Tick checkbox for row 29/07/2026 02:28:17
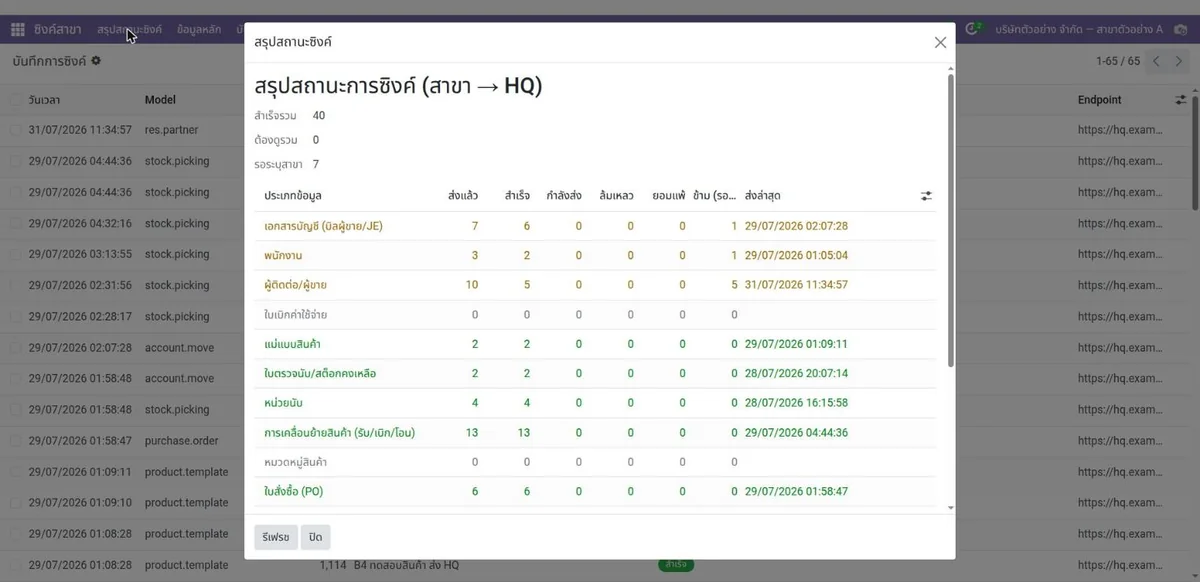 pyautogui.click(x=16, y=316)
